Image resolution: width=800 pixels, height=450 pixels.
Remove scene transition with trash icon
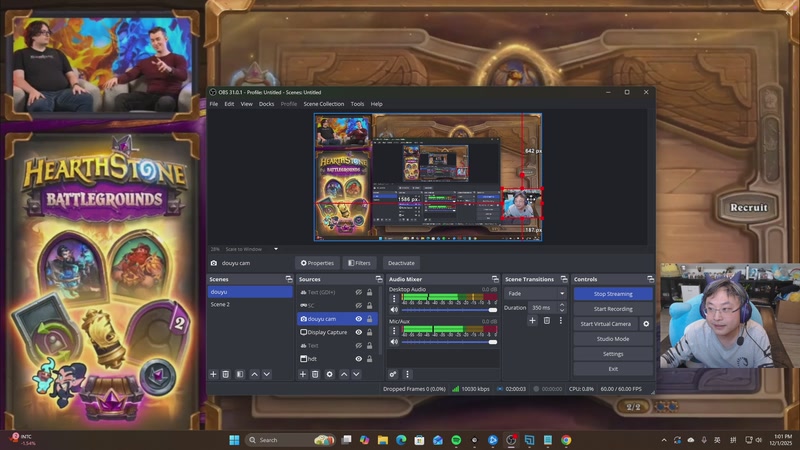546,320
